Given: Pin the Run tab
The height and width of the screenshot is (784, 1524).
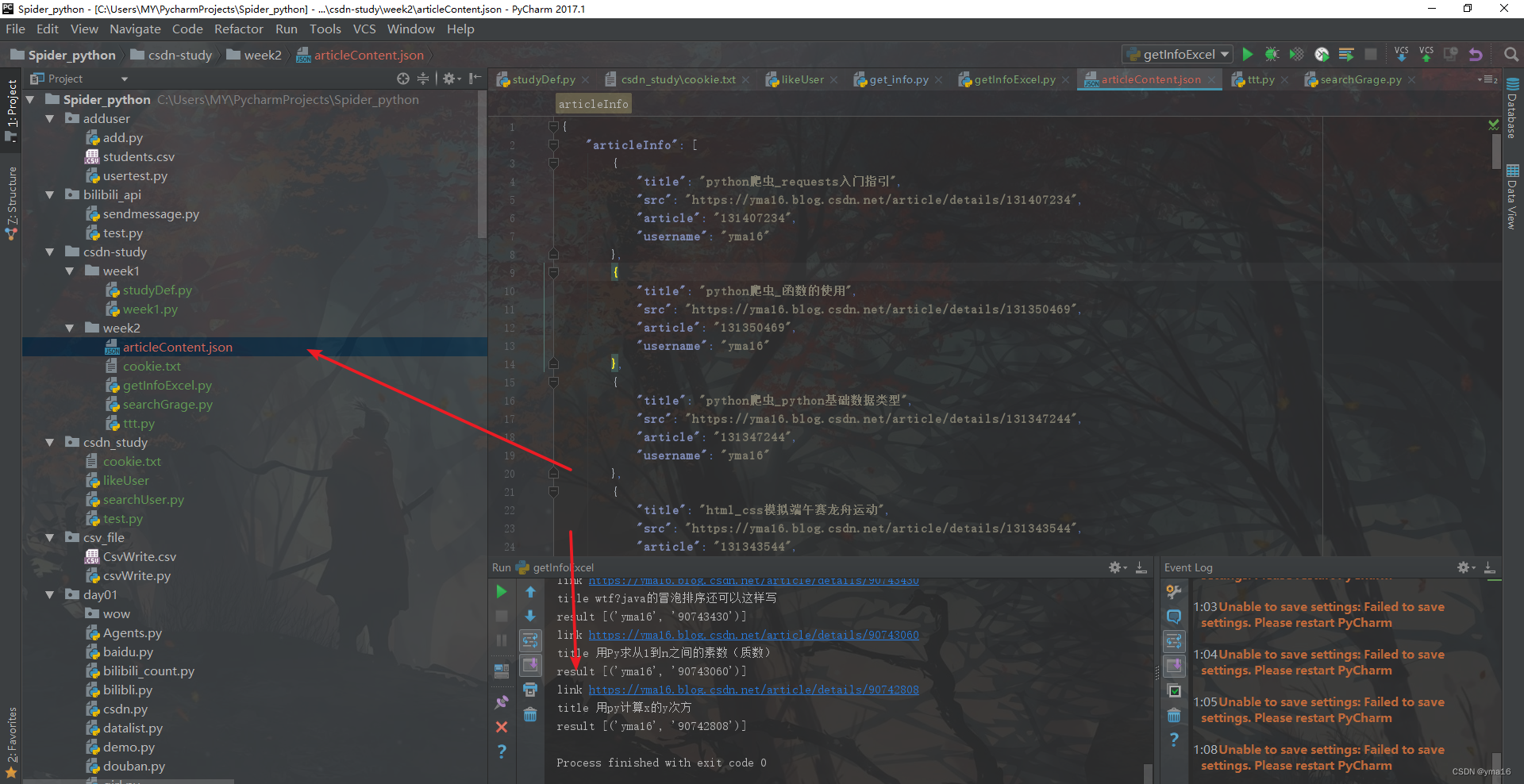Looking at the screenshot, I should (502, 702).
